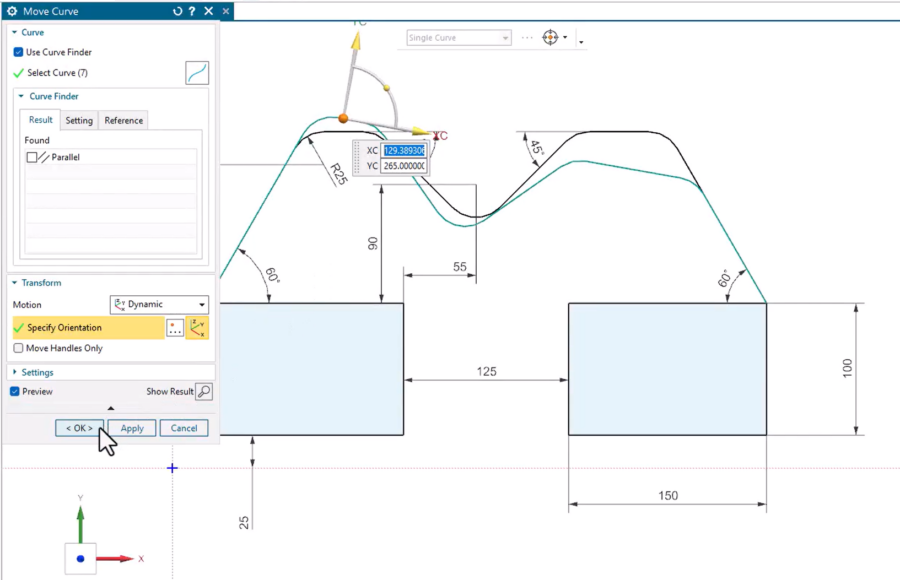Expand the Settings section
This screenshot has width=900, height=580.
(x=36, y=371)
